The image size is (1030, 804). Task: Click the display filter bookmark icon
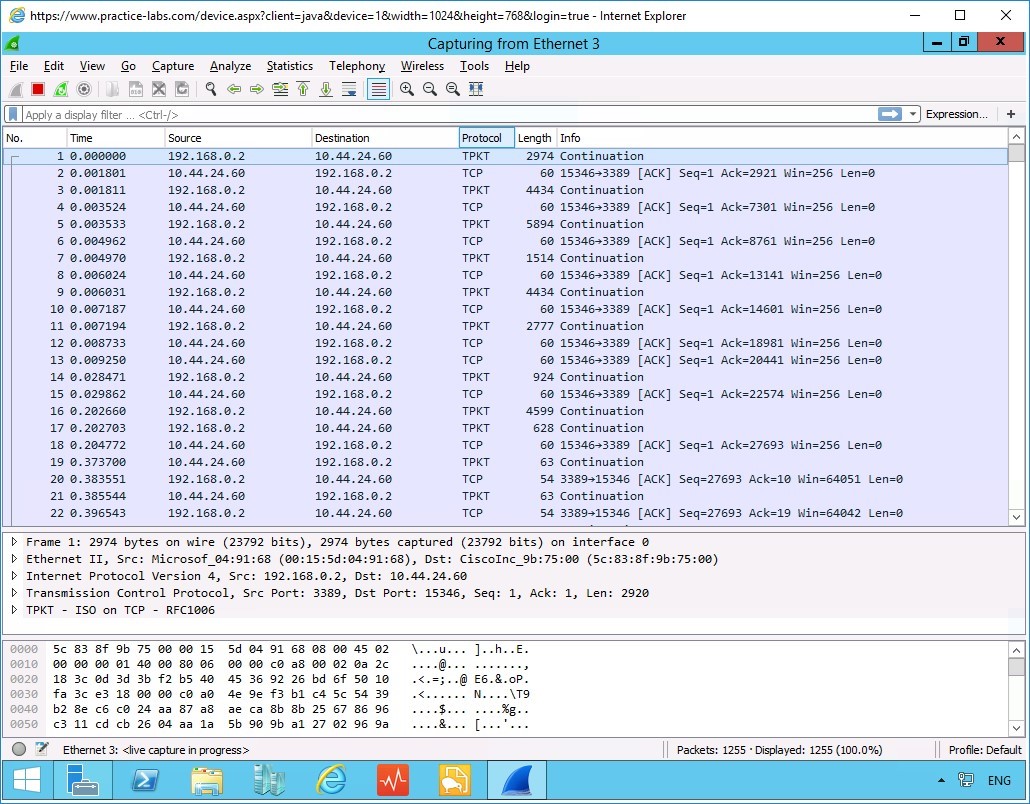pyautogui.click(x=13, y=114)
